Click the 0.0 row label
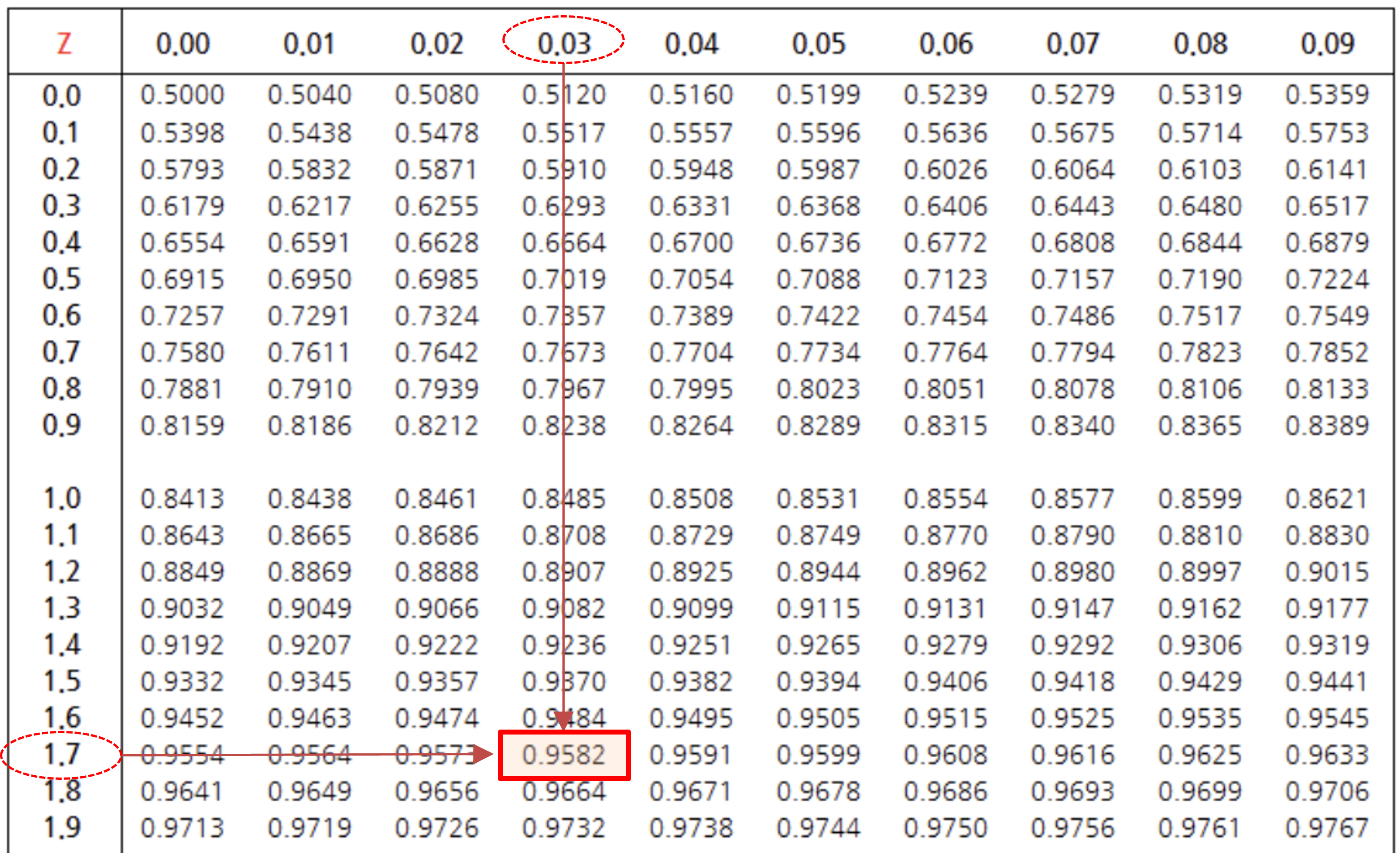1400x860 pixels. [61, 95]
